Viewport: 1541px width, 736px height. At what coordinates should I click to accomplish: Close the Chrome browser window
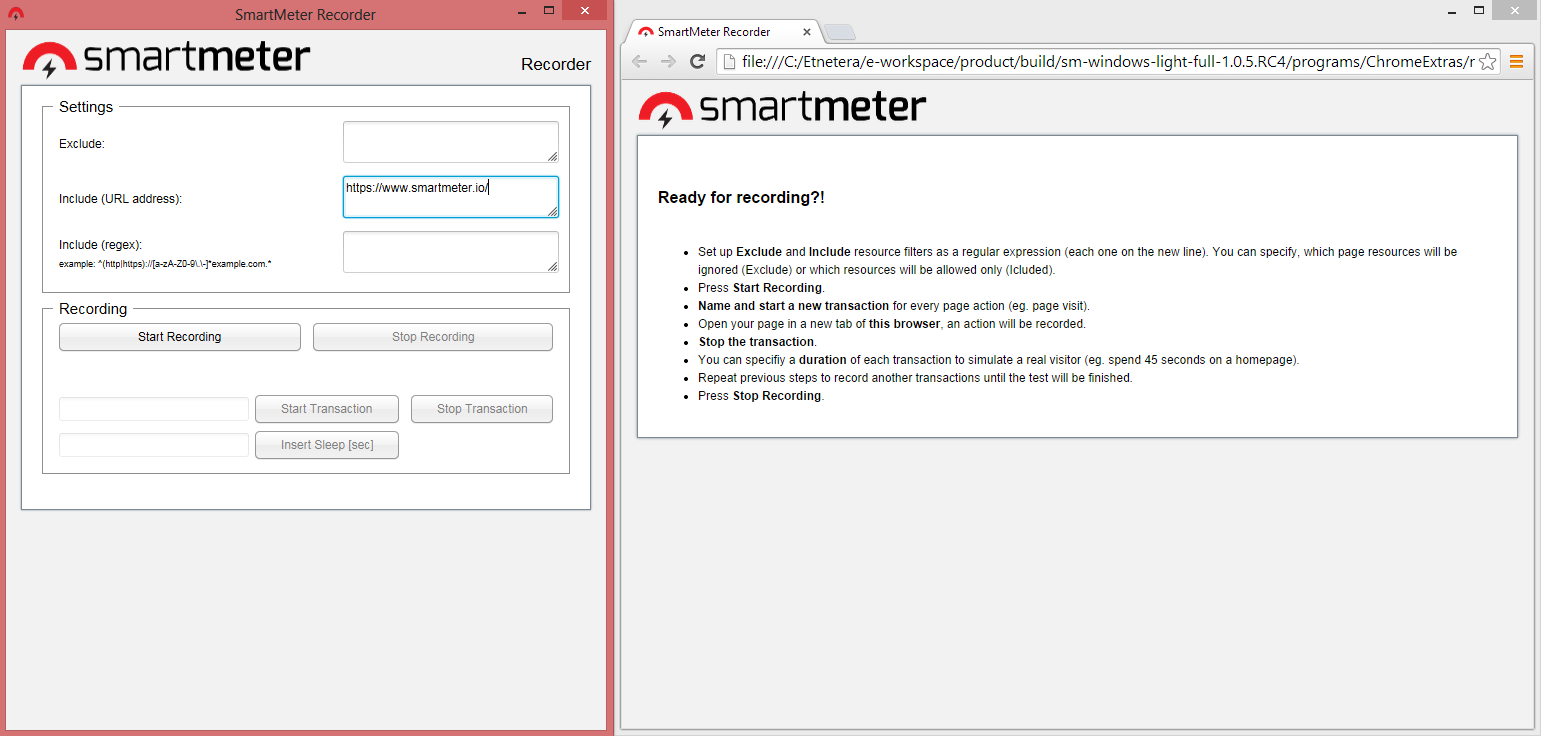pyautogui.click(x=1515, y=10)
